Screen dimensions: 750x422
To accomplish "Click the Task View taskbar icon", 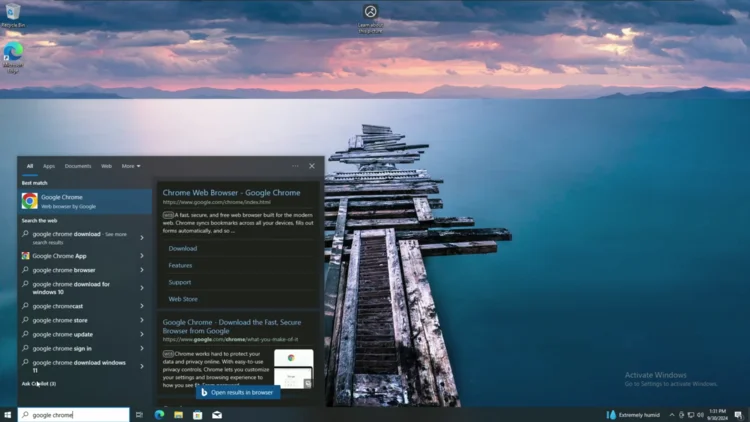I will pos(139,415).
